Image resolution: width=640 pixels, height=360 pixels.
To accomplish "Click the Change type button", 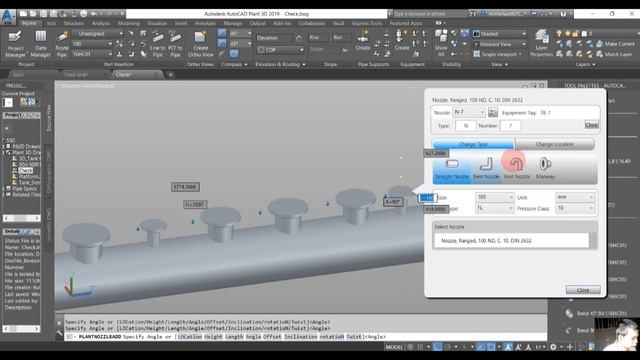I will point(473,144).
